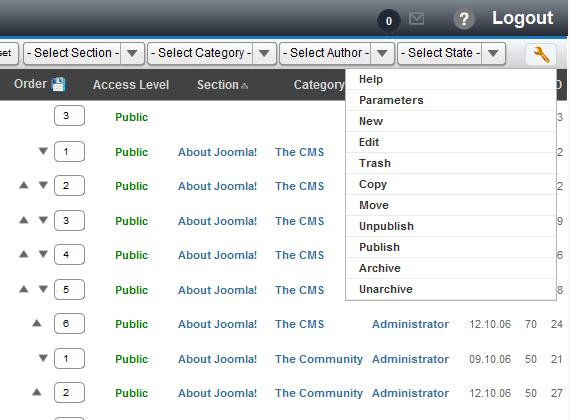569x420 pixels.
Task: Open the help question mark icon
Action: pyautogui.click(x=464, y=19)
